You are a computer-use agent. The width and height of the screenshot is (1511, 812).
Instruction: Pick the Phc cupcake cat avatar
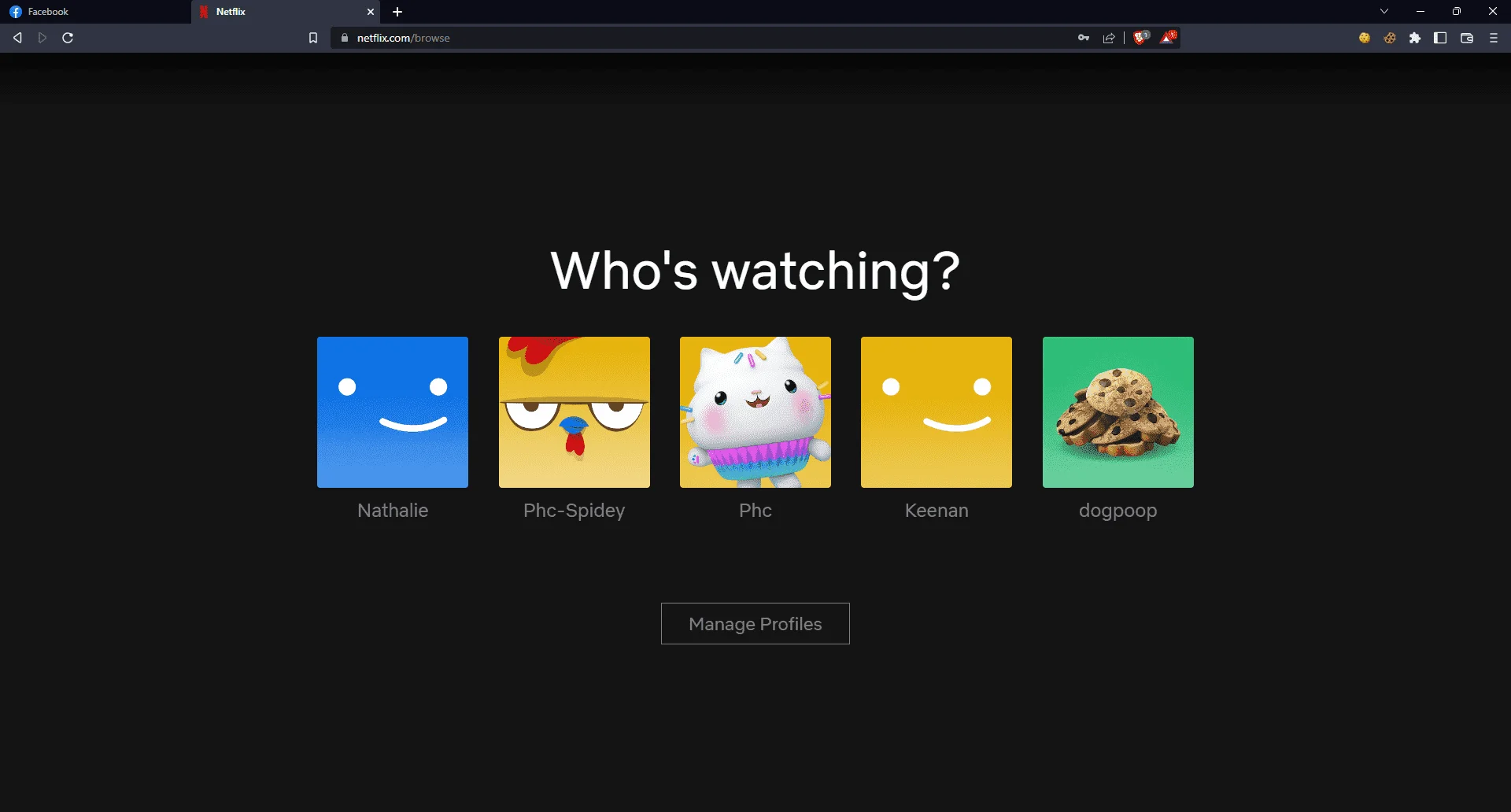pos(755,412)
